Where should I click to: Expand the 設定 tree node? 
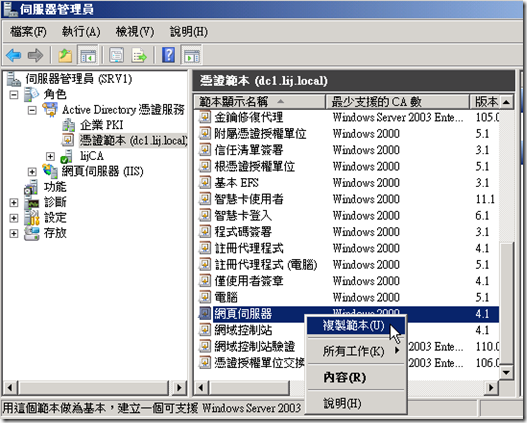[14, 218]
